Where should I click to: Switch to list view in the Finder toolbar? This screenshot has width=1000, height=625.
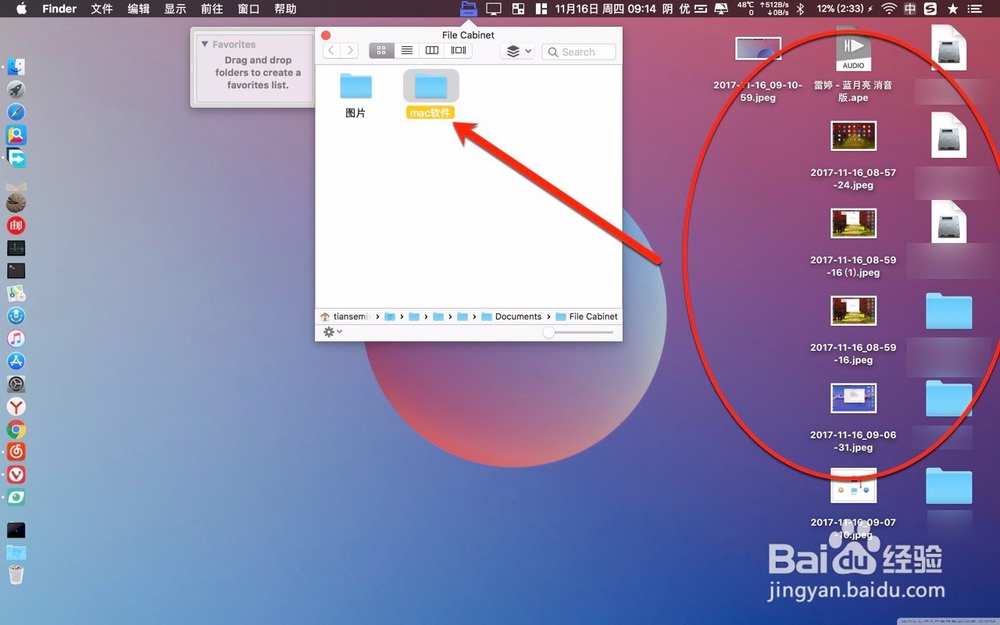tap(406, 50)
